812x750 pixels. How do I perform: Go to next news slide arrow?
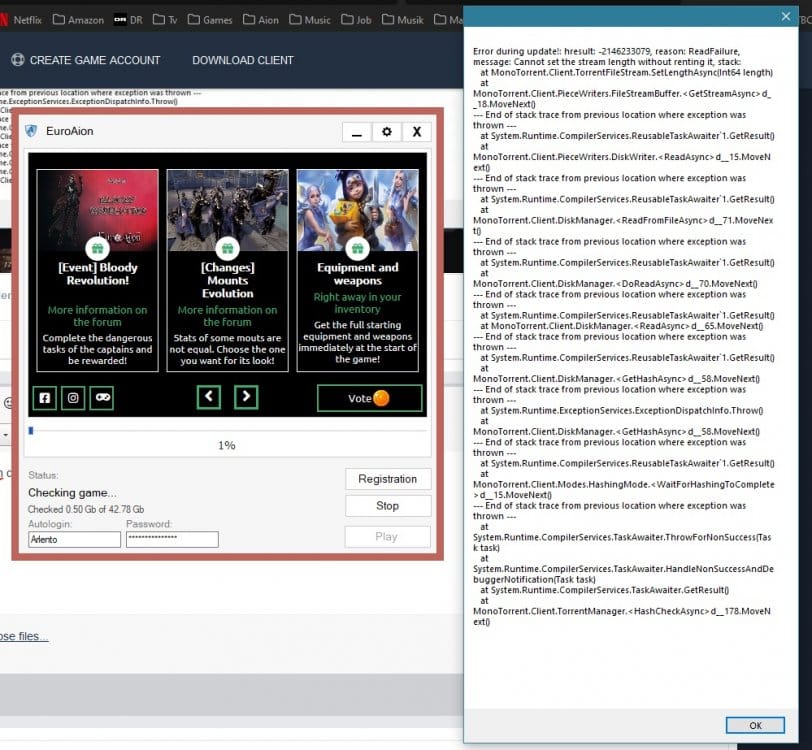coord(246,398)
